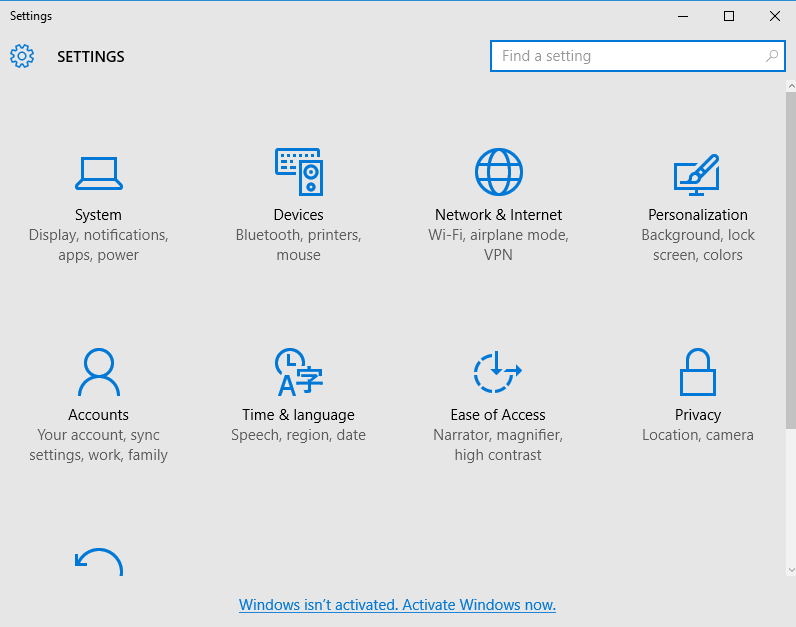Focus the Find a setting search box
Viewport: 796px width, 627px height.
(x=638, y=56)
